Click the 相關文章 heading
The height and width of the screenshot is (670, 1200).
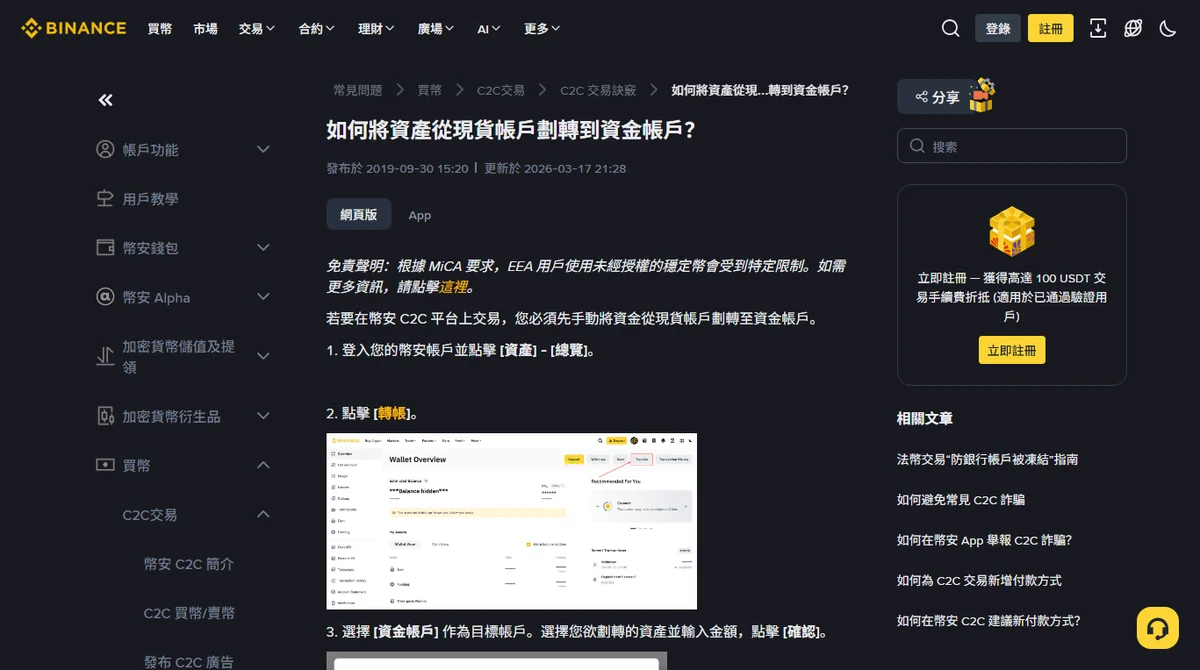click(x=925, y=418)
